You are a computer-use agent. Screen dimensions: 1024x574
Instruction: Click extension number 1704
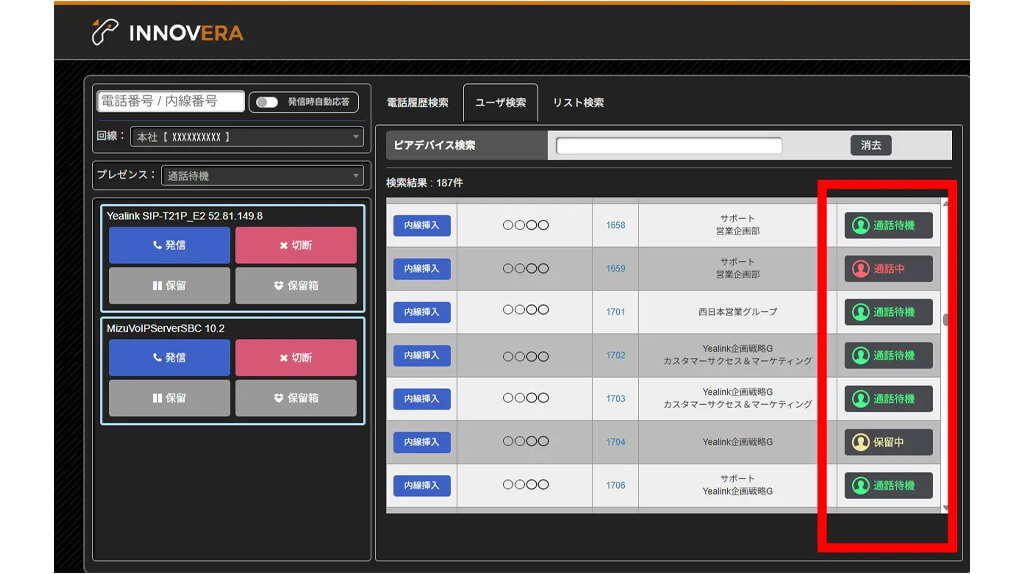coord(615,442)
